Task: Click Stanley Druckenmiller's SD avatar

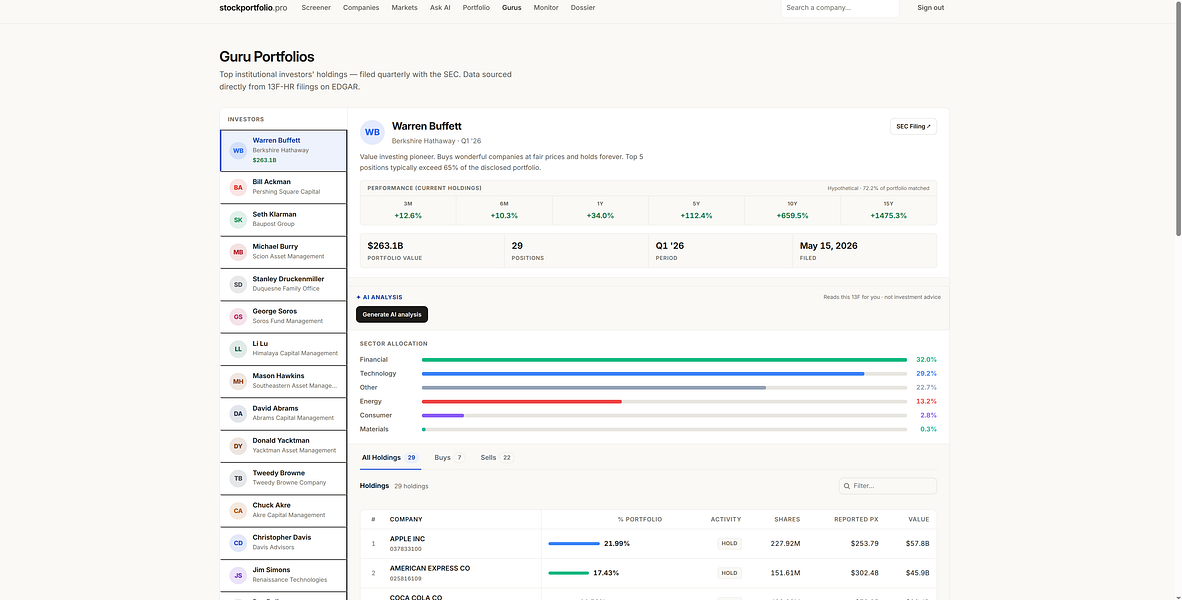Action: (238, 284)
